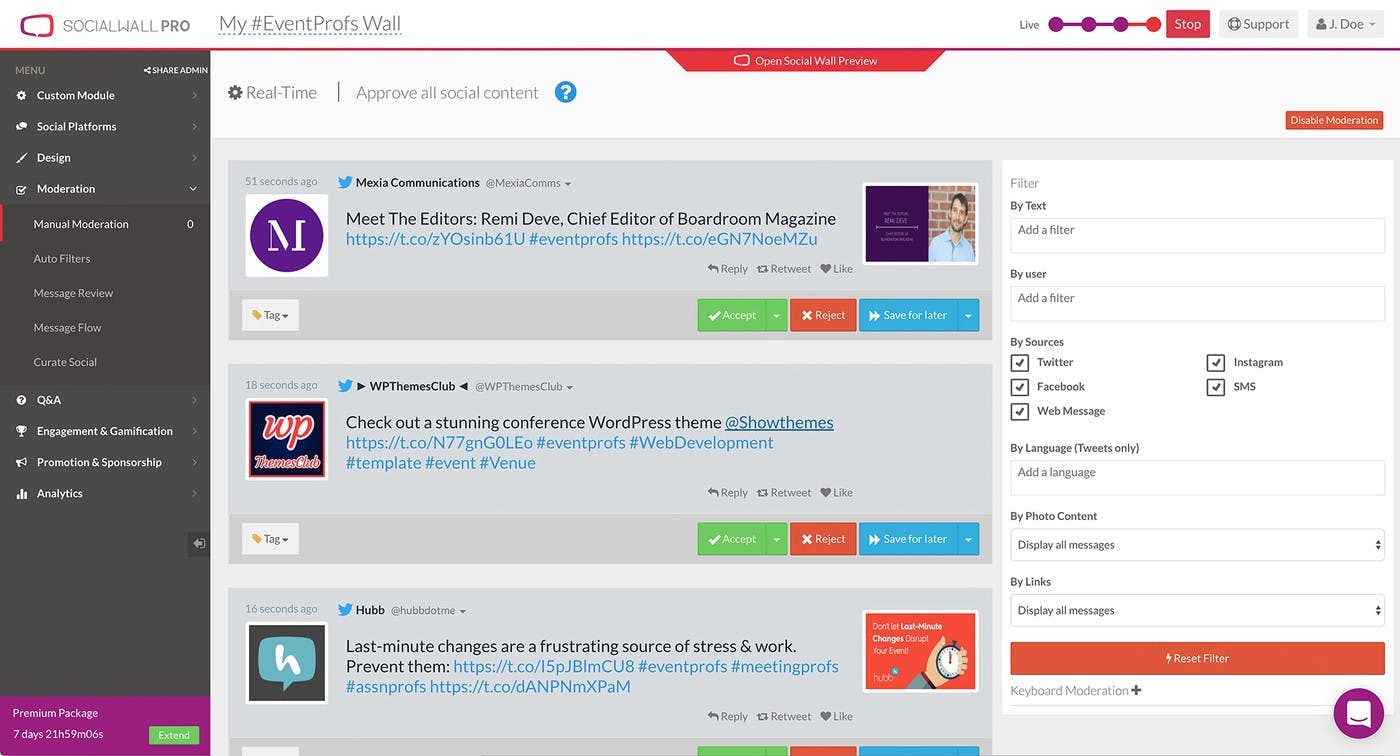Click Twitter bird icon beside Hubb
1400x756 pixels.
click(345, 610)
